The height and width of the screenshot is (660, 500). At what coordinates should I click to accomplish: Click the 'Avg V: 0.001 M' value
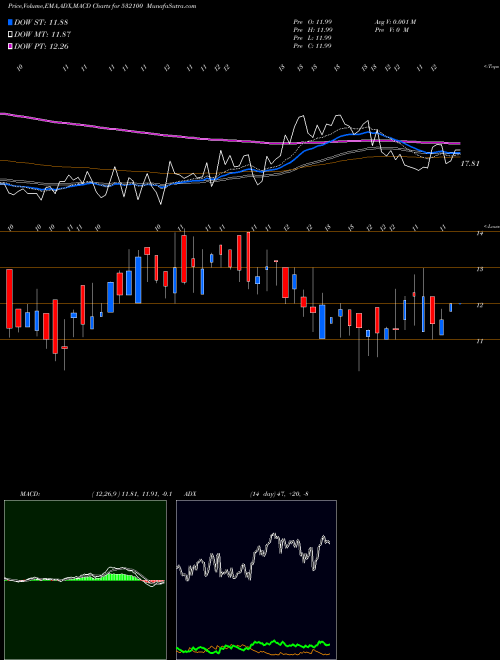pos(395,22)
